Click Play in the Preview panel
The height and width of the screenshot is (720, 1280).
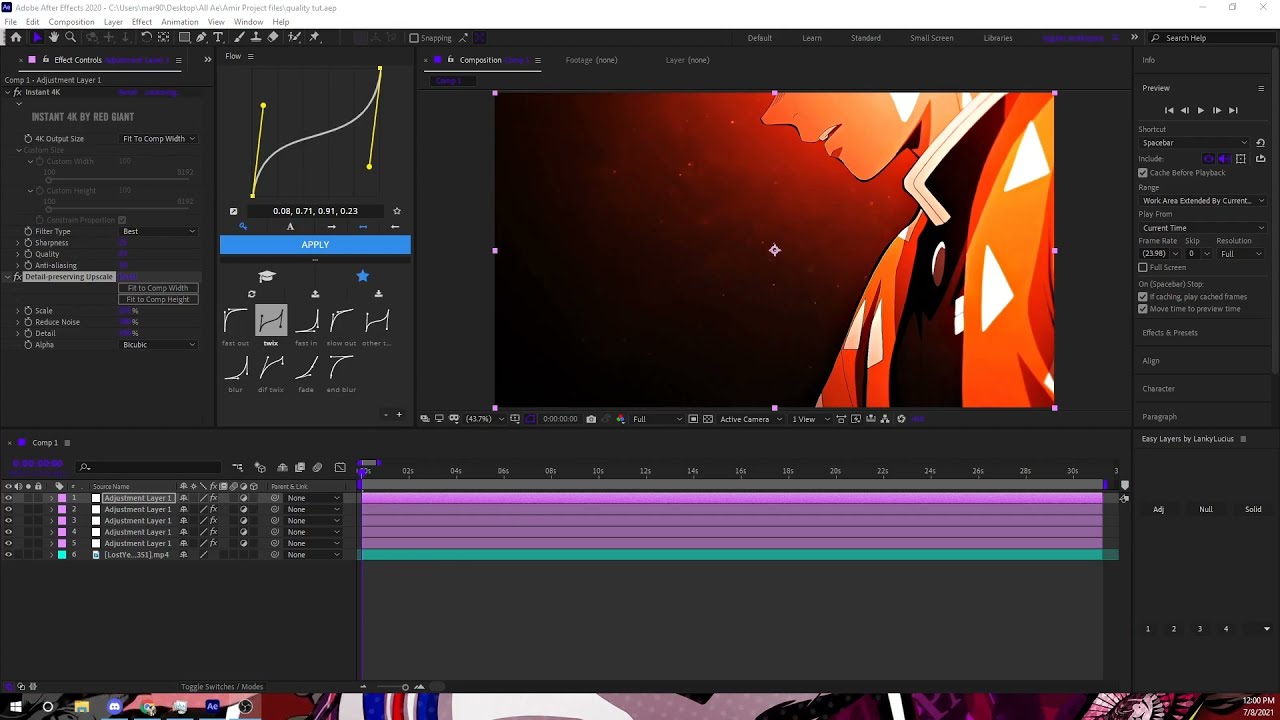point(1200,110)
